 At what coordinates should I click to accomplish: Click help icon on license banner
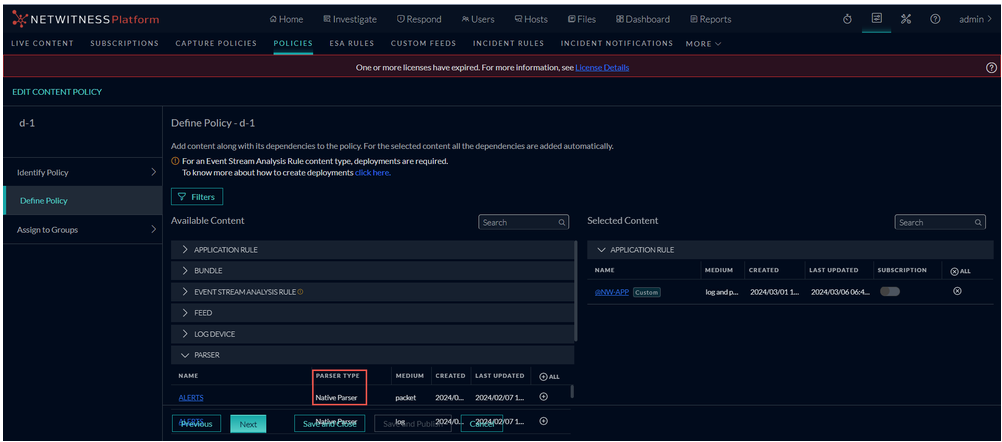pyautogui.click(x=991, y=67)
